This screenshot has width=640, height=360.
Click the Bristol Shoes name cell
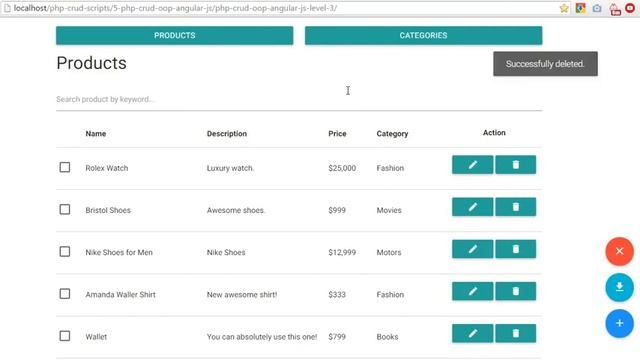[x=108, y=210]
